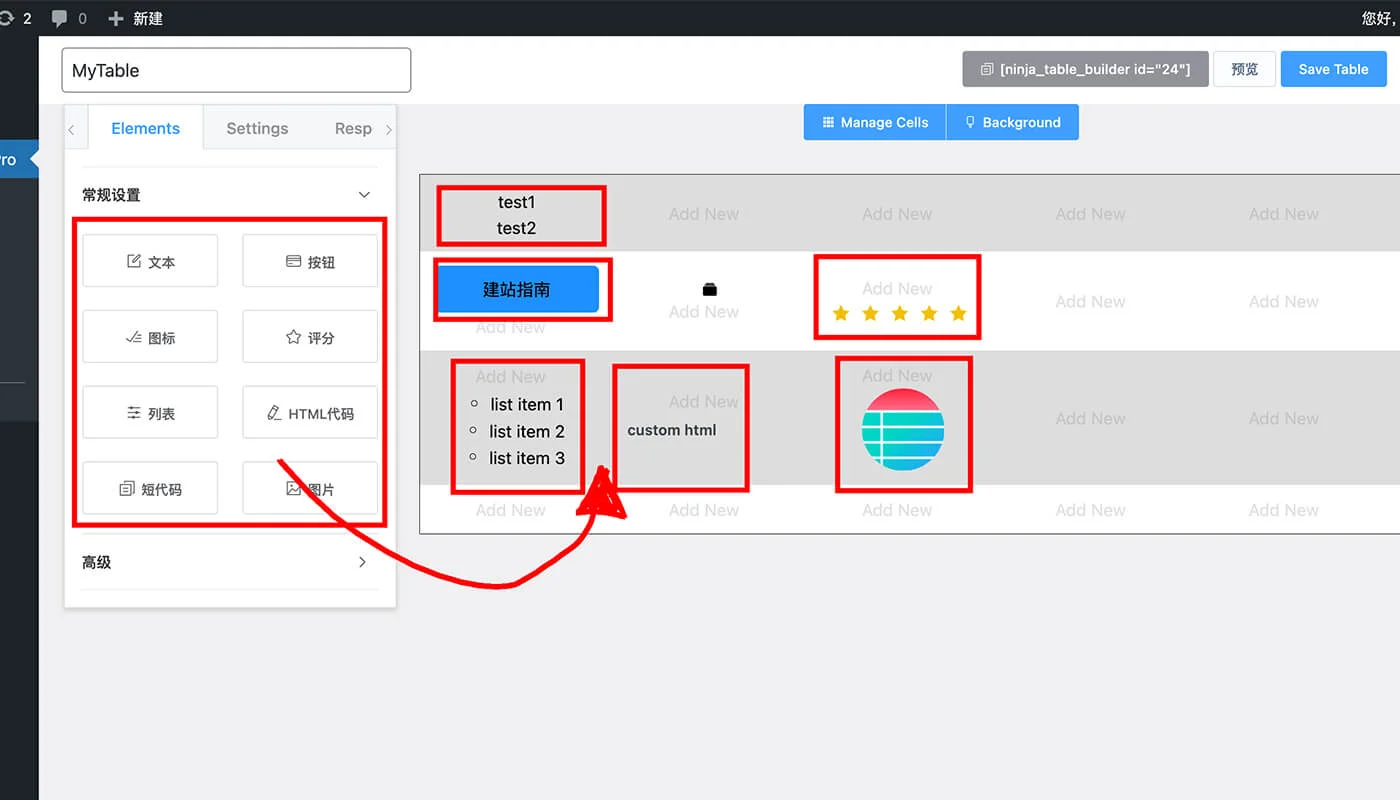Select the 列表 list element

click(x=150, y=413)
